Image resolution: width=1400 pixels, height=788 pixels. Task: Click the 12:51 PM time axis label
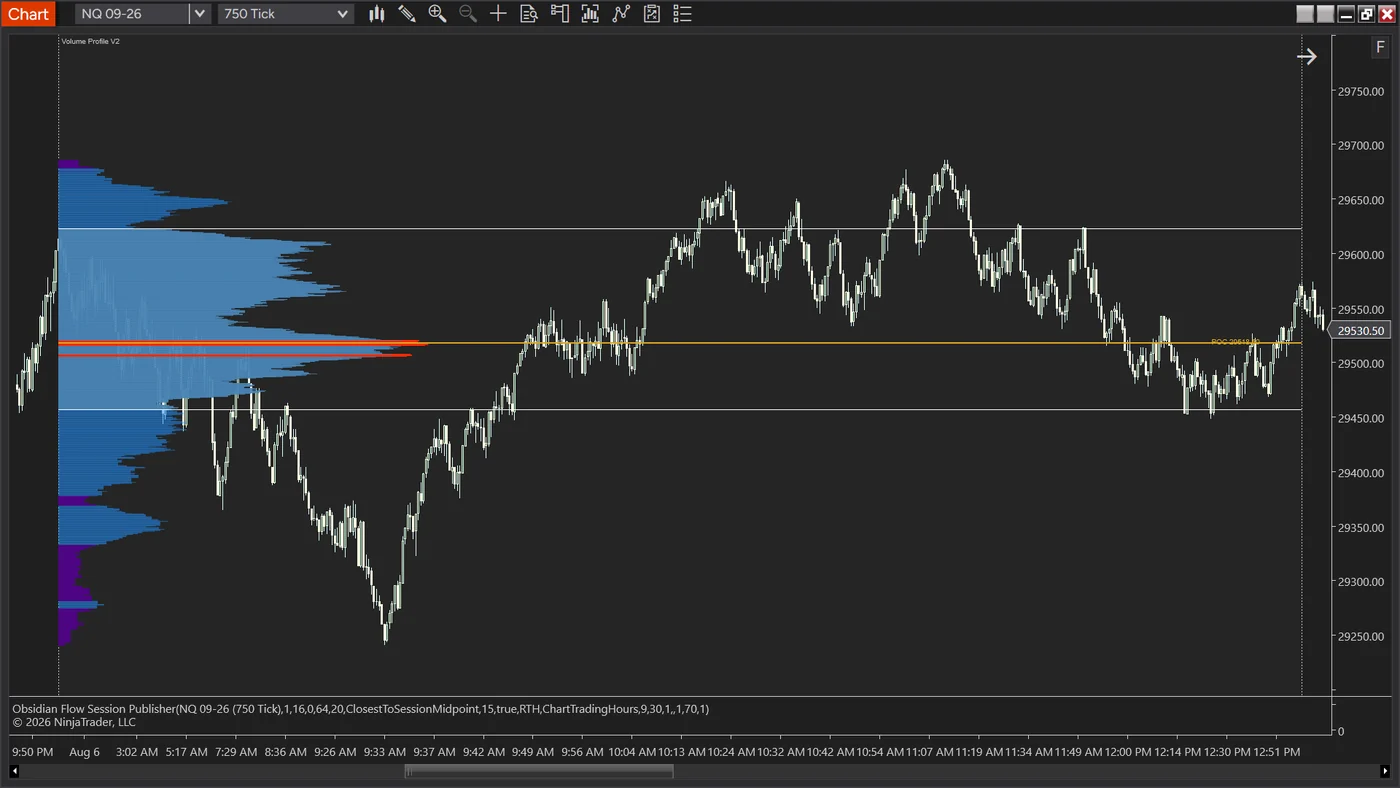click(x=1277, y=752)
